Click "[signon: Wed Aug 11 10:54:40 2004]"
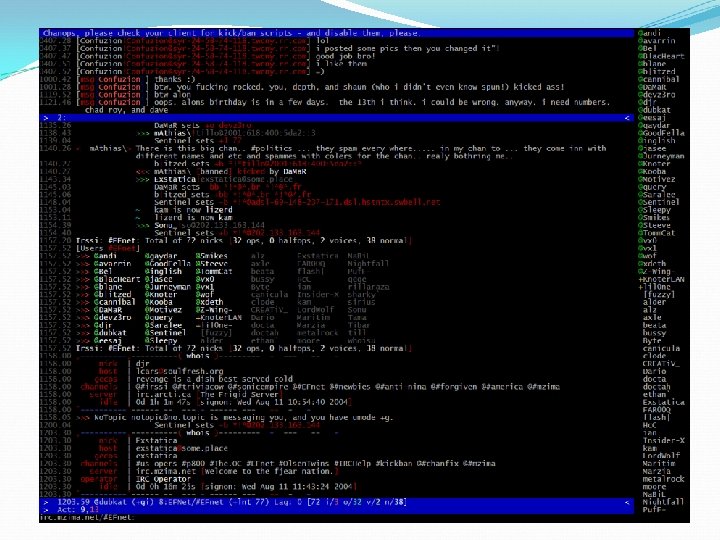This screenshot has height=540, width=720. (276, 402)
